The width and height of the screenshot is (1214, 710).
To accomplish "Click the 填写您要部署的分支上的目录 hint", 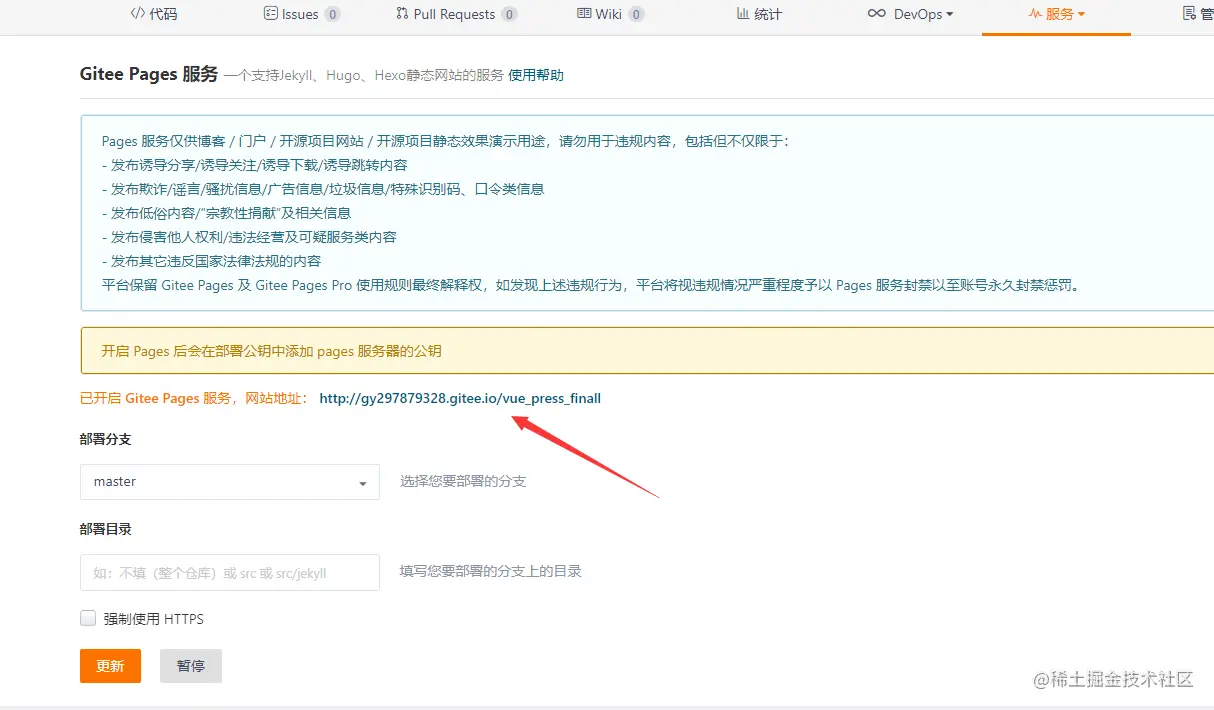I will tap(491, 571).
